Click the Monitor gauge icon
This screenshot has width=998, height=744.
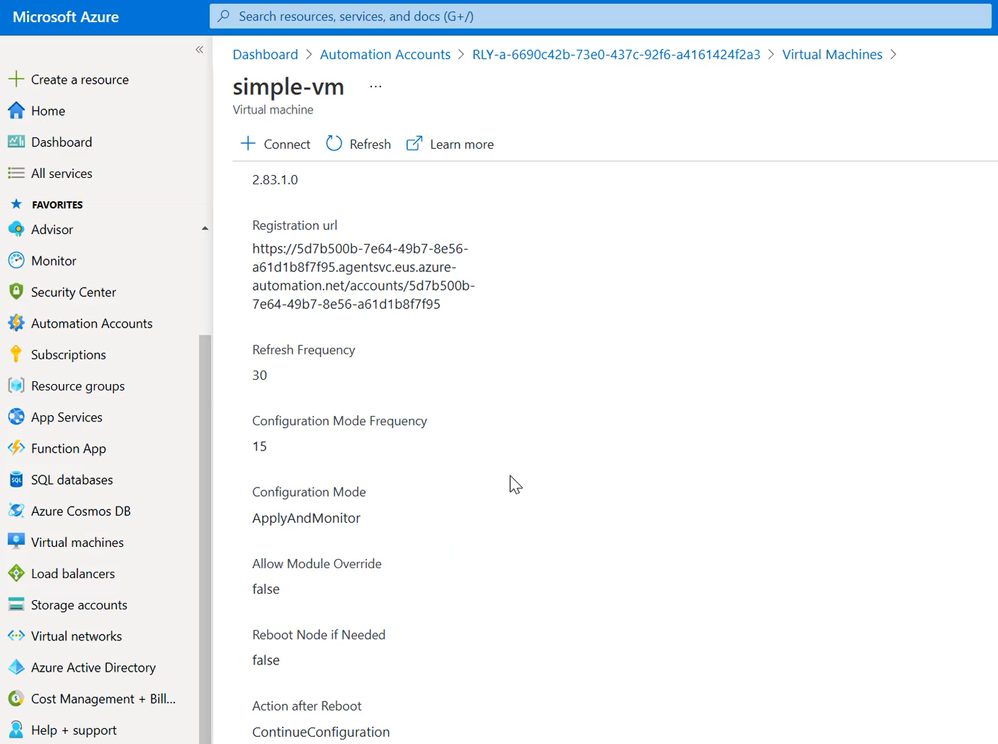pos(16,260)
